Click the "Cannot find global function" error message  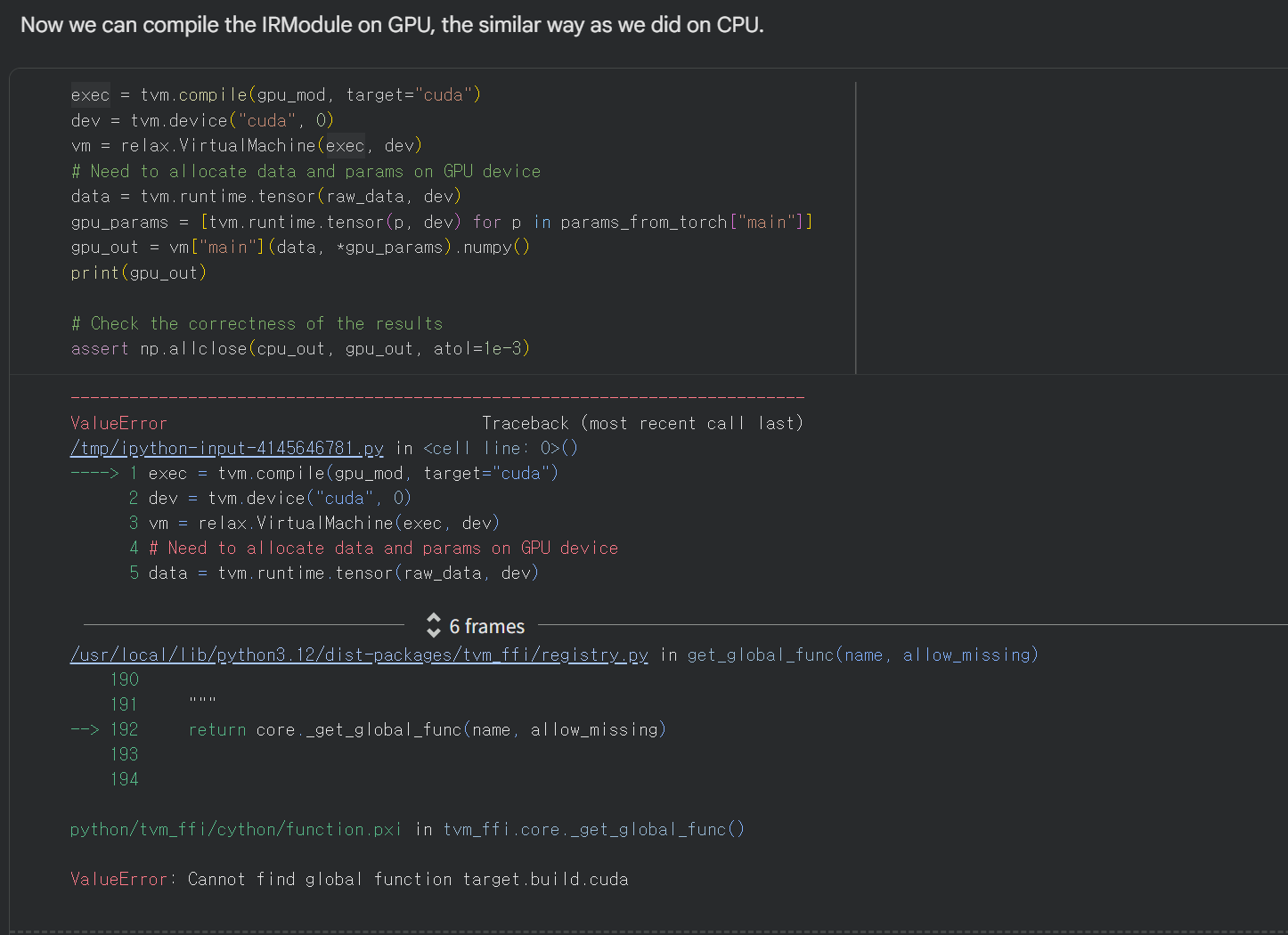(x=407, y=879)
